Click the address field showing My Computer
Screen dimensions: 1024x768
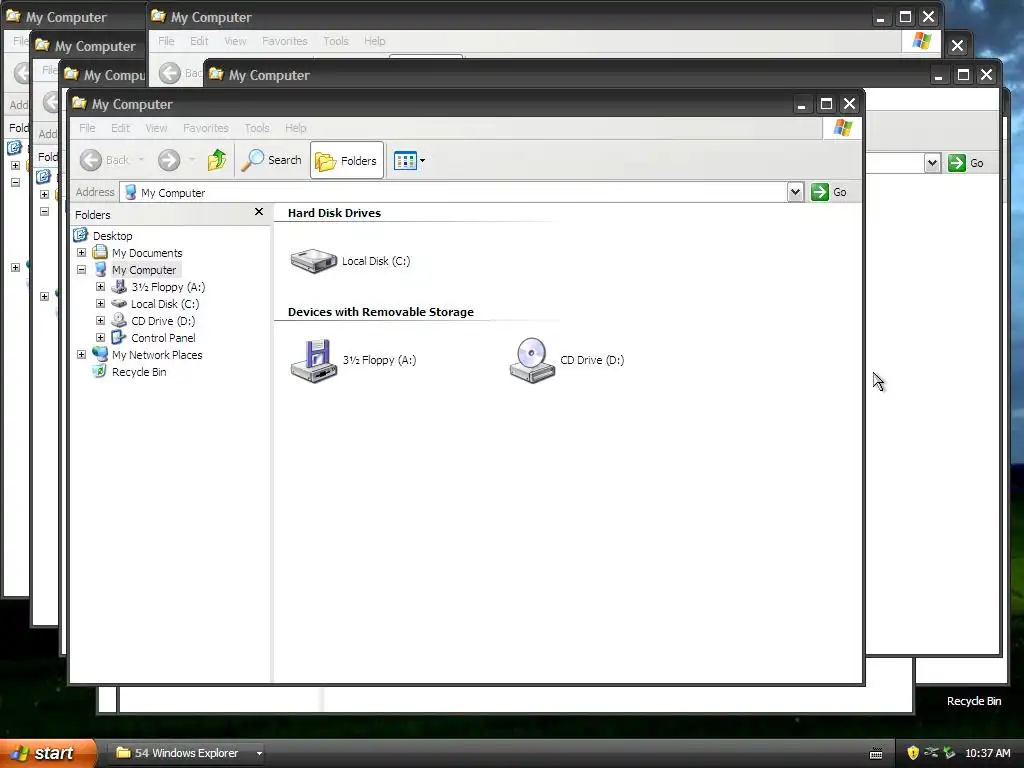pyautogui.click(x=454, y=193)
